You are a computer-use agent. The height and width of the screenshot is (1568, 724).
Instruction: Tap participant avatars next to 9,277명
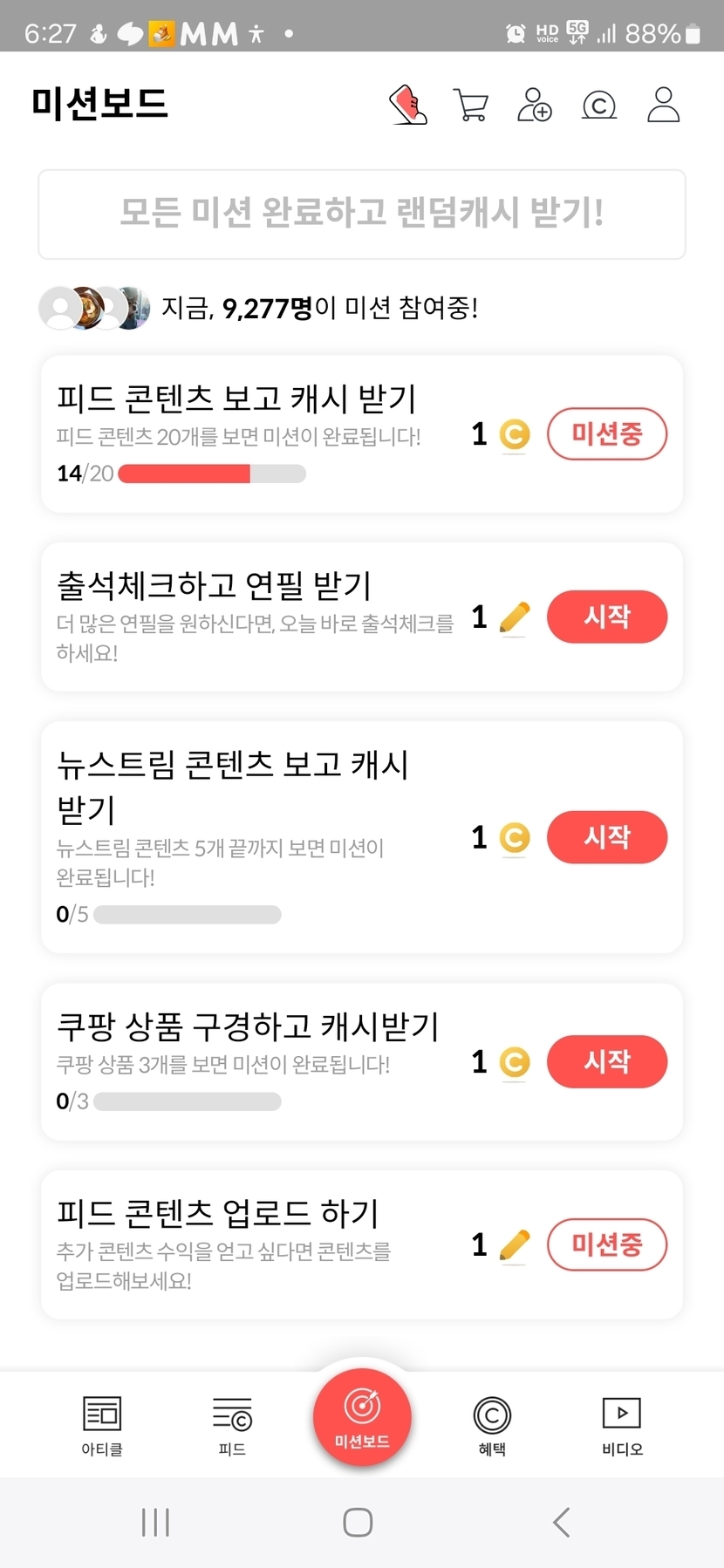click(x=94, y=308)
